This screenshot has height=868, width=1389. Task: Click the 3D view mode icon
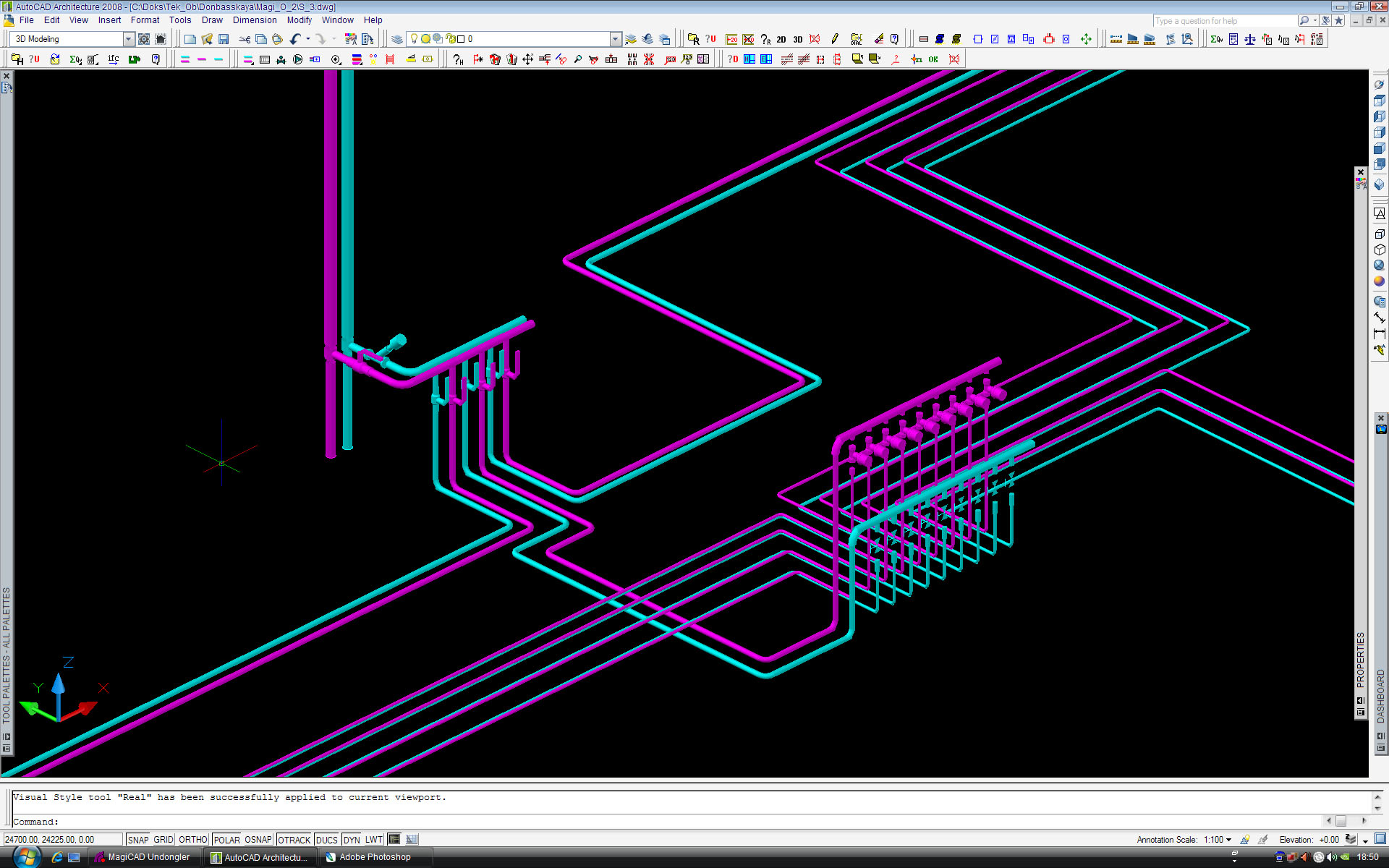pyautogui.click(x=798, y=39)
